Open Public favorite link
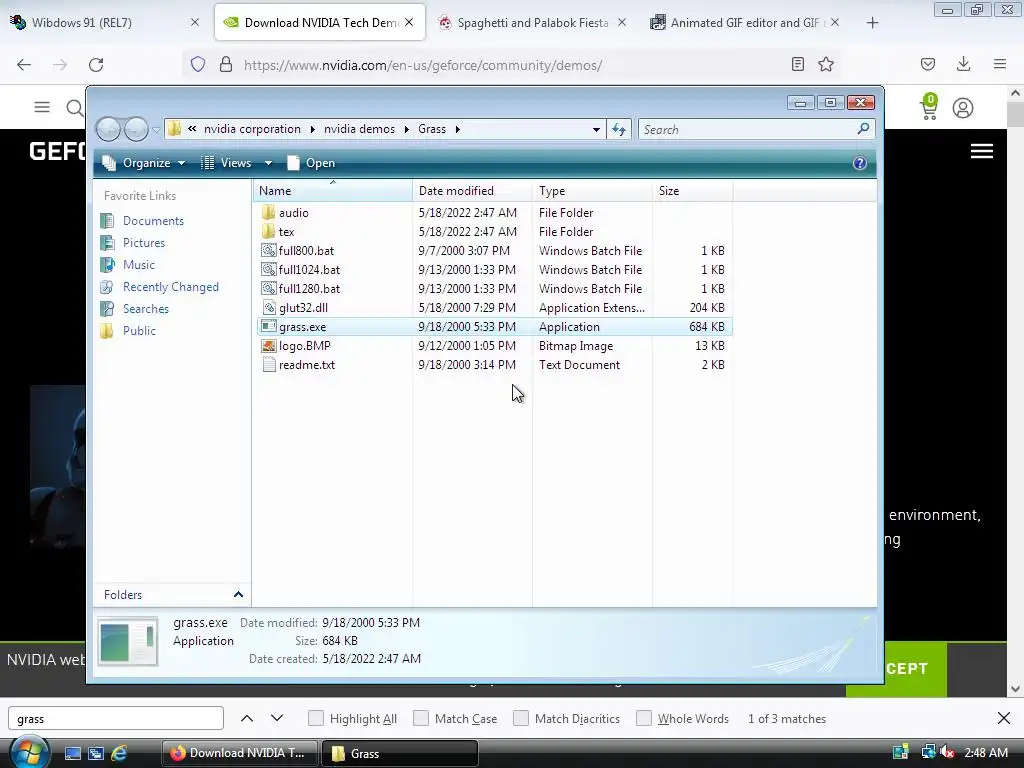This screenshot has width=1024, height=768. (139, 330)
